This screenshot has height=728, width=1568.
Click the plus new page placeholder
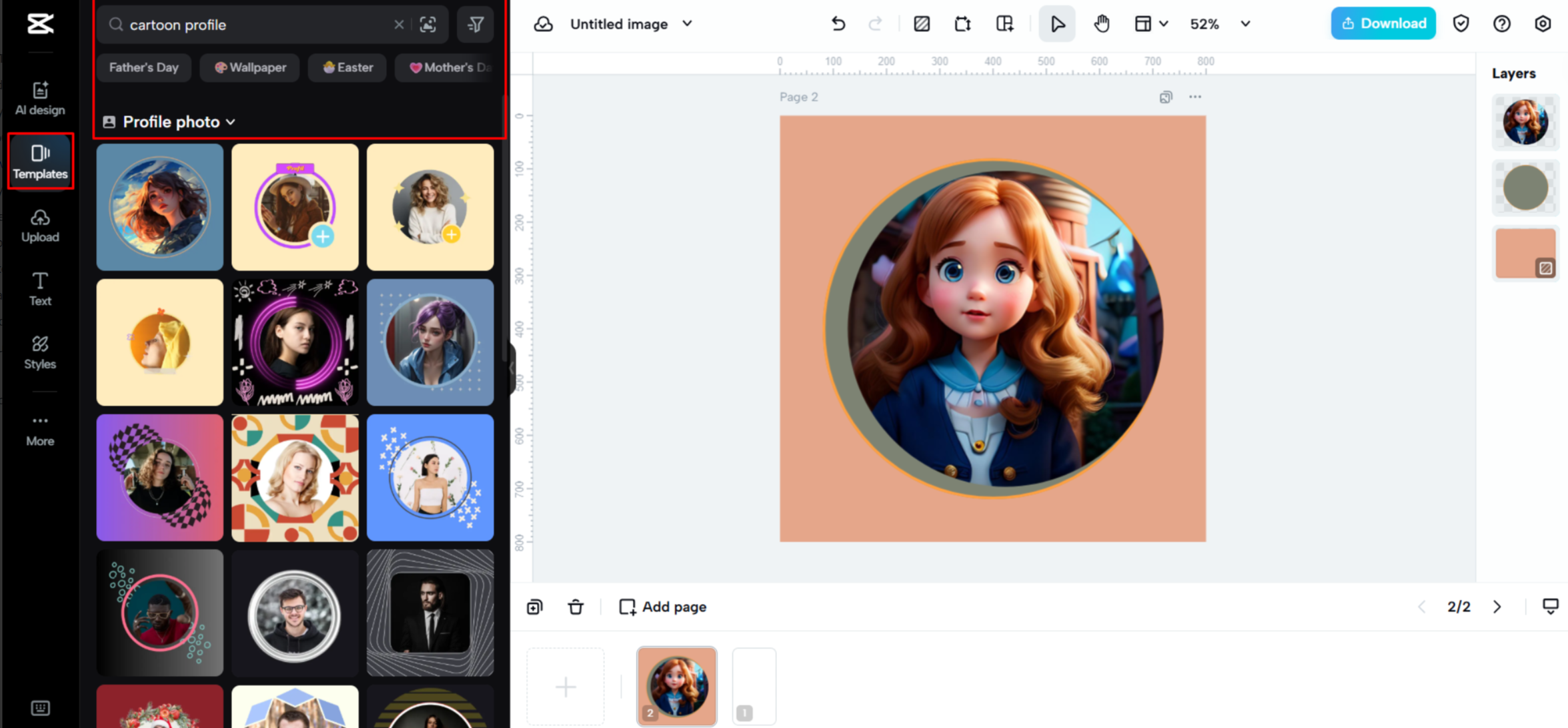pos(566,687)
